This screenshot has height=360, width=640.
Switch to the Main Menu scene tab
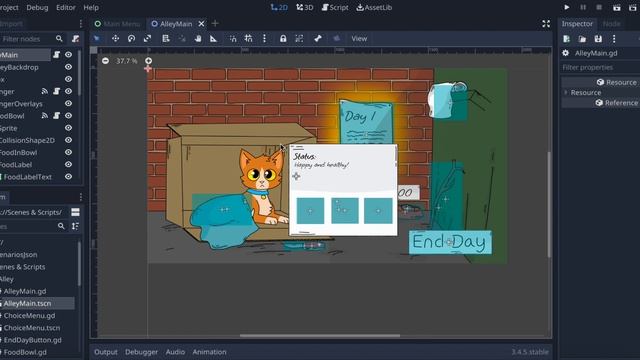point(117,24)
